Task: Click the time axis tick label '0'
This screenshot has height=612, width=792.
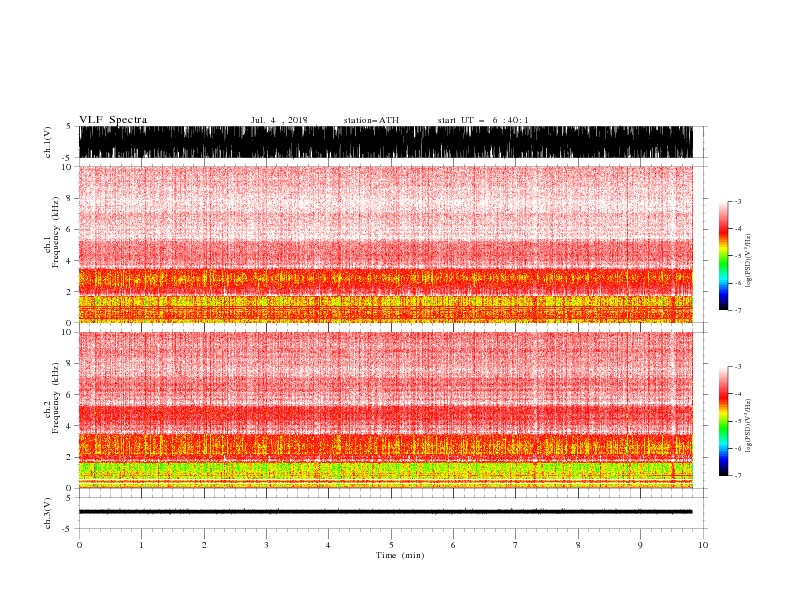Action: click(79, 545)
